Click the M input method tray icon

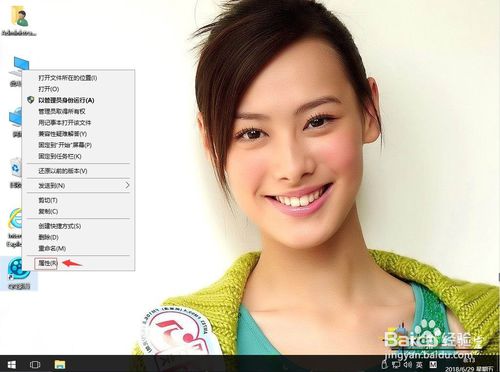coord(433,364)
